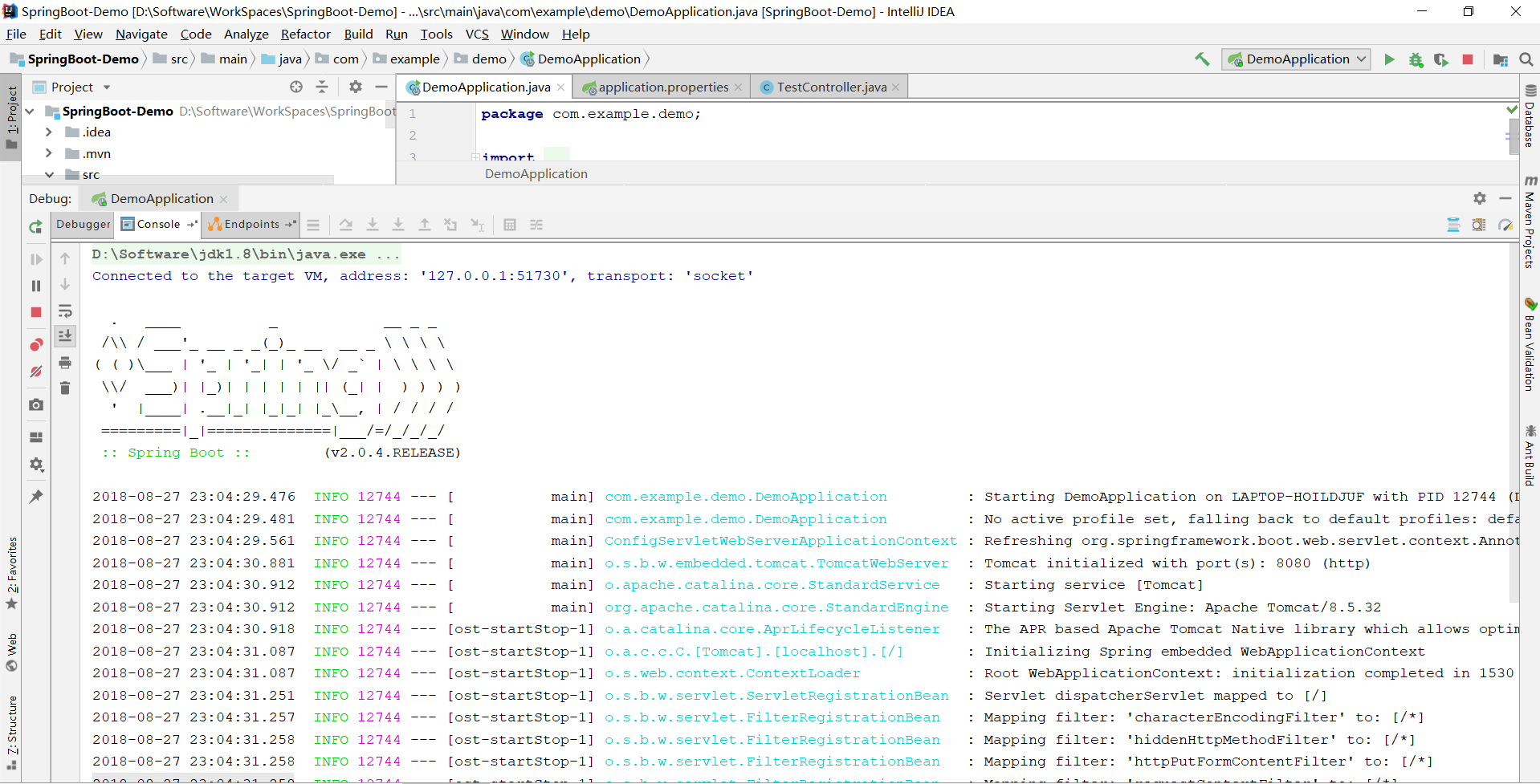Open the Debug panel settings gear
Viewport: 1540px width, 784px height.
[x=1480, y=198]
